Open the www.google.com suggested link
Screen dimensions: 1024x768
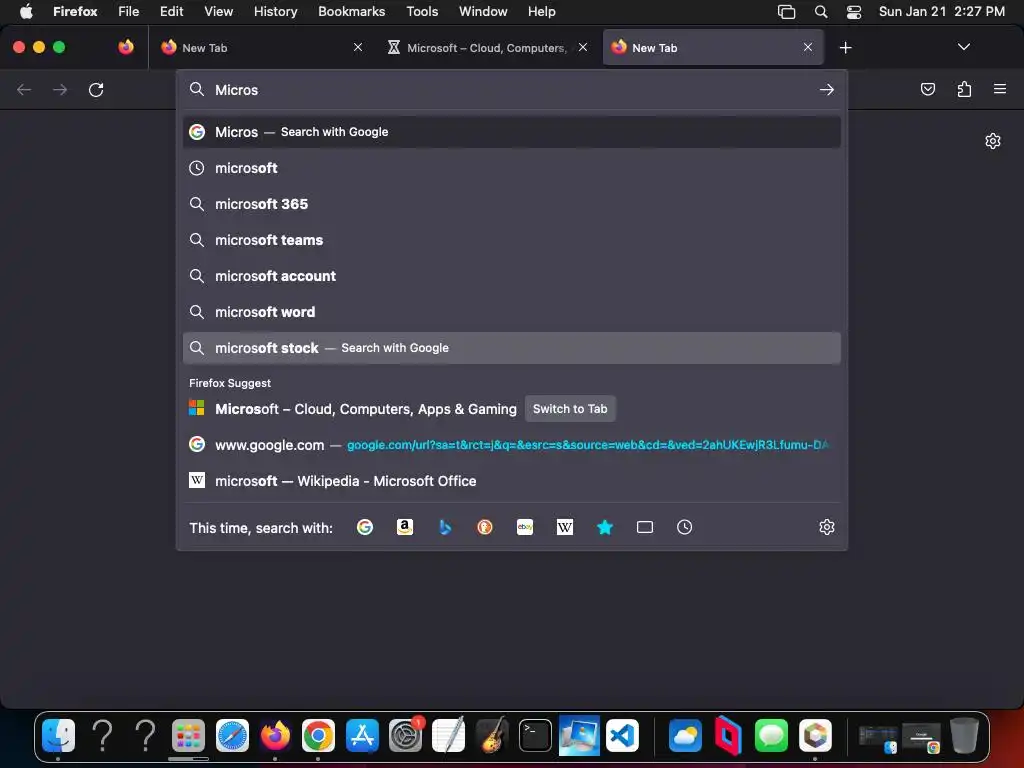(x=512, y=445)
